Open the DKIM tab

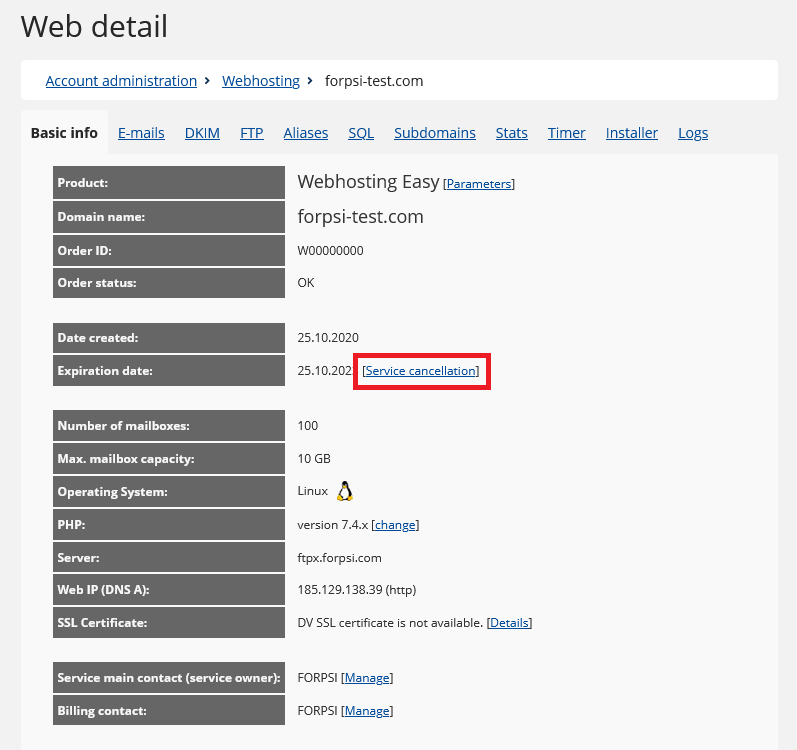[202, 133]
